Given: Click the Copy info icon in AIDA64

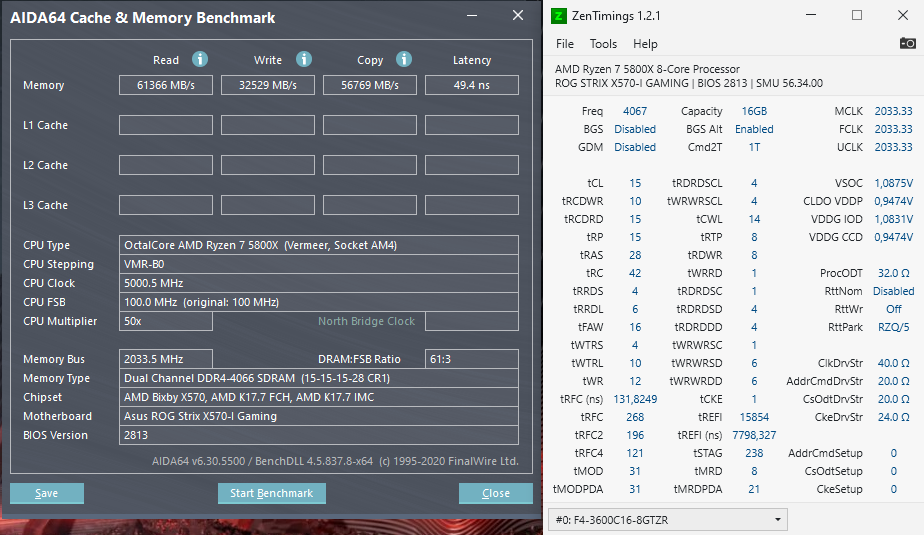Looking at the screenshot, I should 404,60.
